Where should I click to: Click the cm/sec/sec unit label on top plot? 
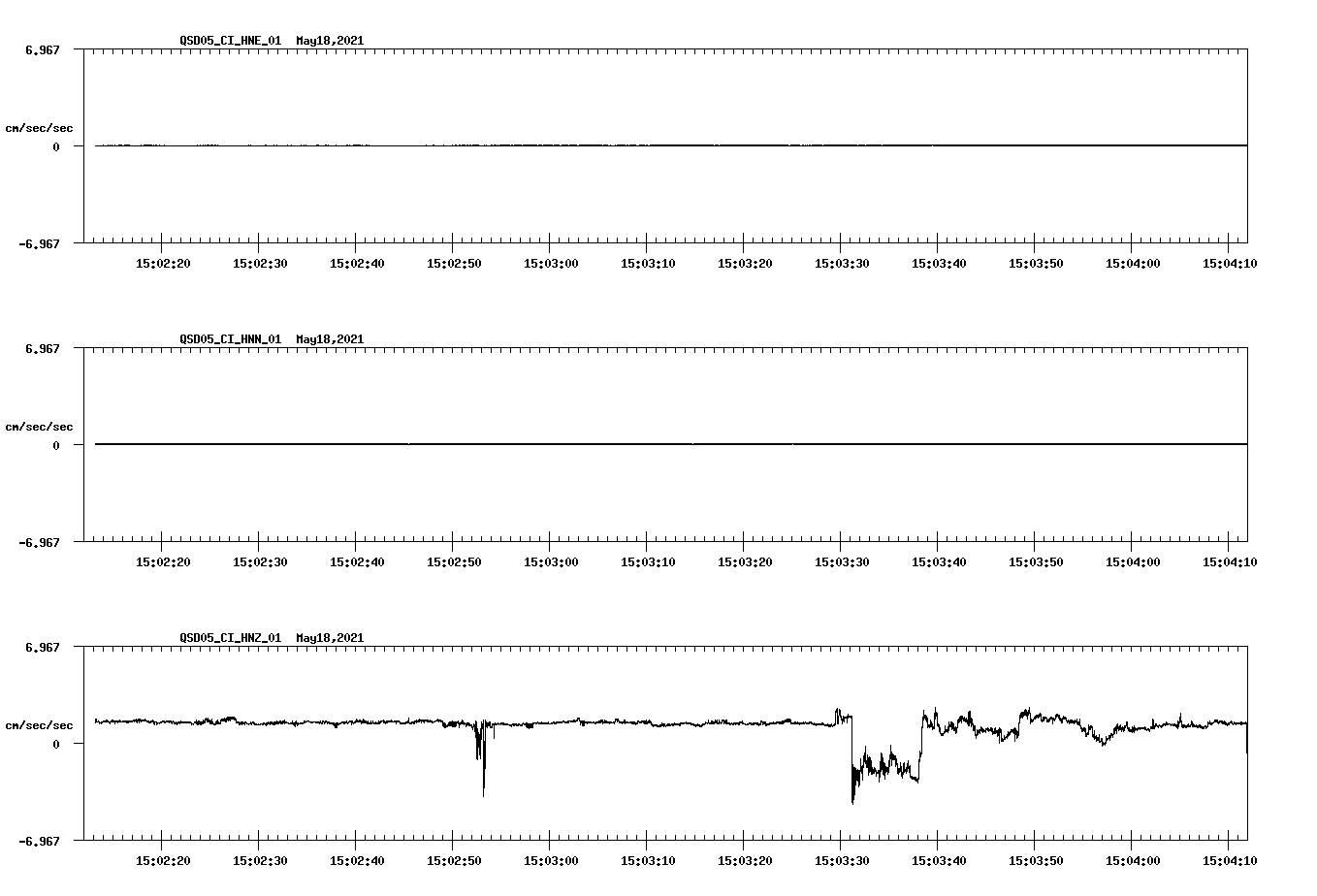(x=40, y=127)
